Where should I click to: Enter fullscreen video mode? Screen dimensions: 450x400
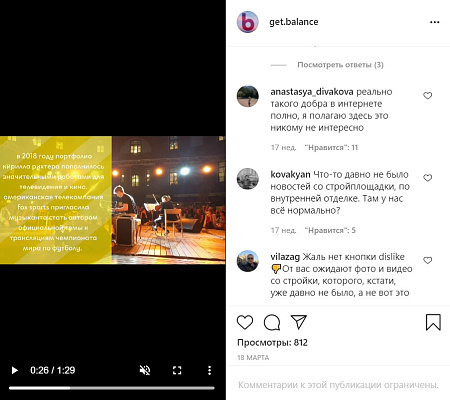tap(177, 370)
